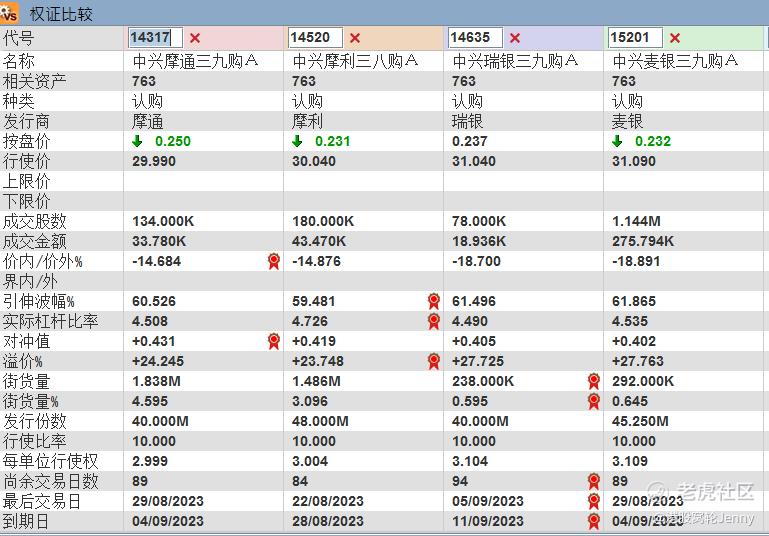
Task: Click green down arrow beside 0.250
Action: pos(137,141)
